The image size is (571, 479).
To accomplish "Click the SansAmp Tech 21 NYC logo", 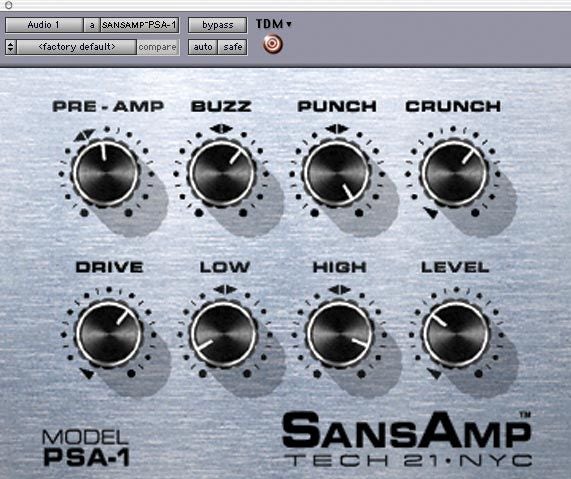I will click(407, 439).
